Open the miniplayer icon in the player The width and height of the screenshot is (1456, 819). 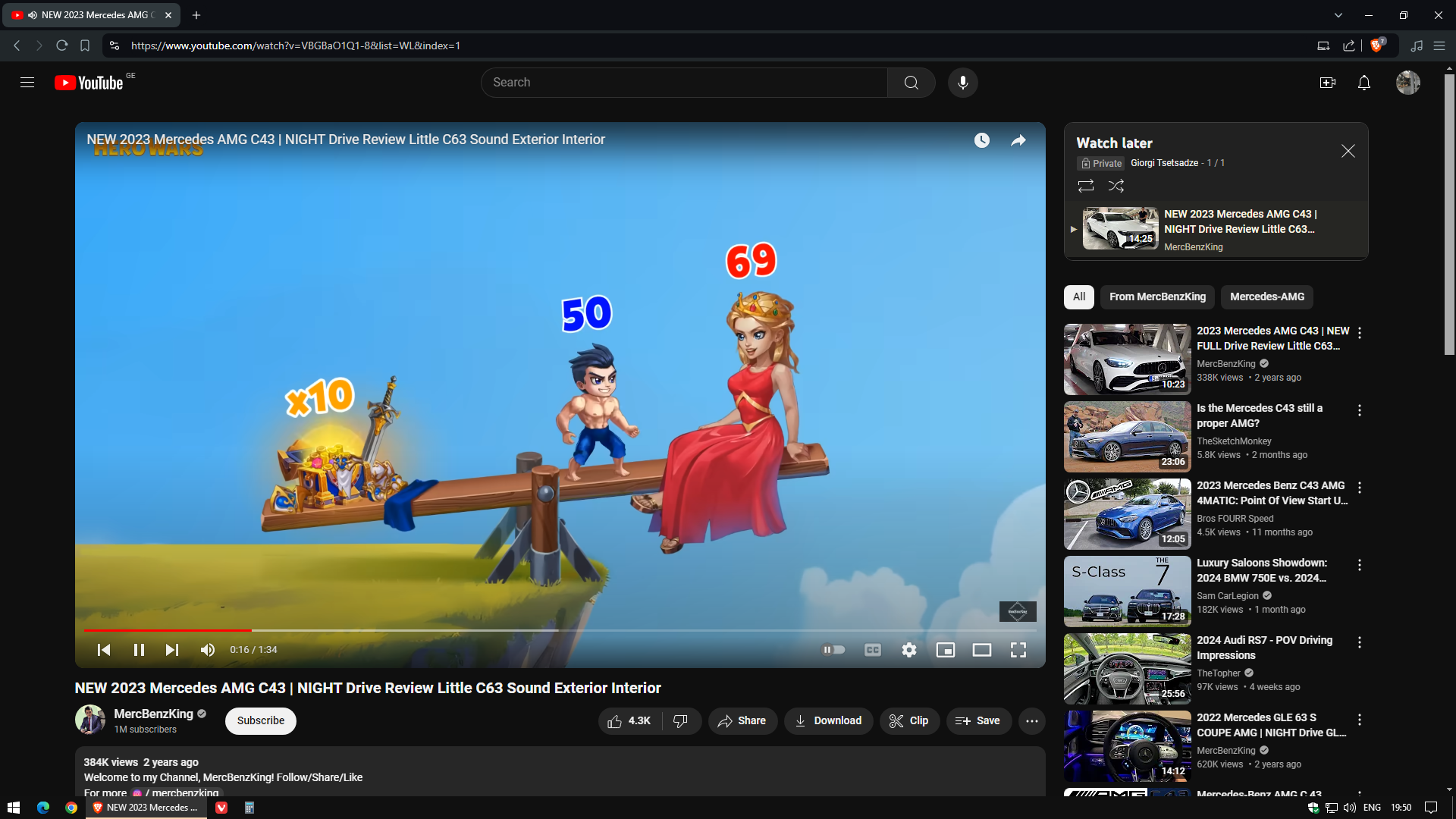[x=945, y=650]
